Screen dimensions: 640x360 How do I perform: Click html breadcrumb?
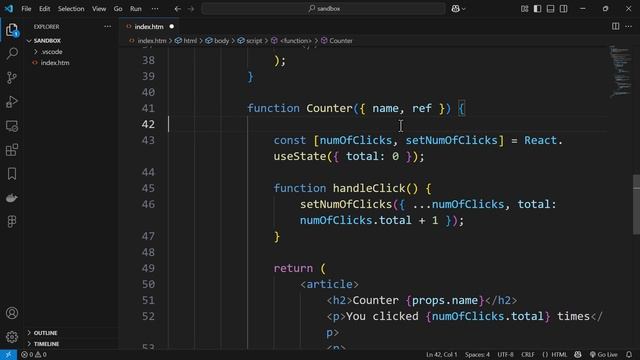190,41
